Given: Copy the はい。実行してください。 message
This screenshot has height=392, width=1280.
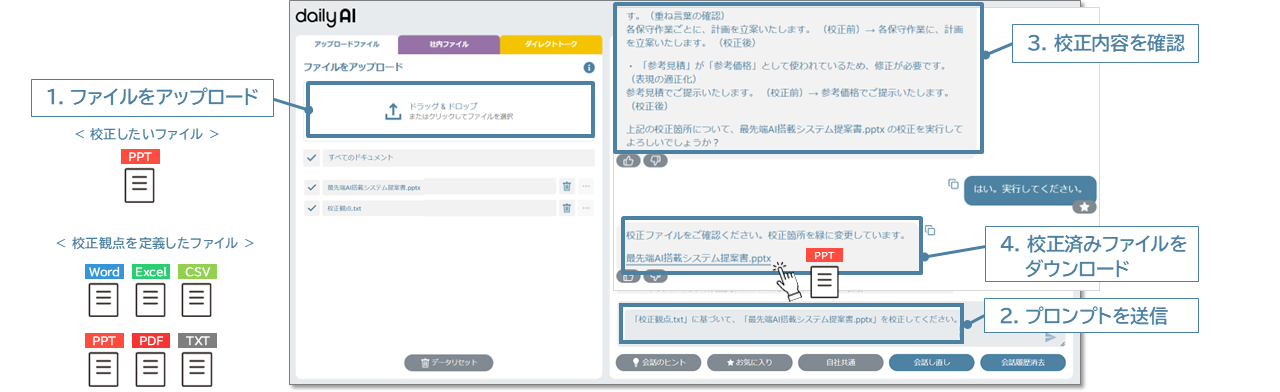Looking at the screenshot, I should tap(953, 184).
